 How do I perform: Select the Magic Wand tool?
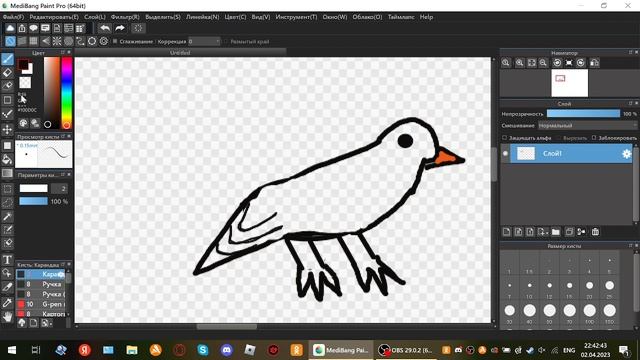point(7,216)
